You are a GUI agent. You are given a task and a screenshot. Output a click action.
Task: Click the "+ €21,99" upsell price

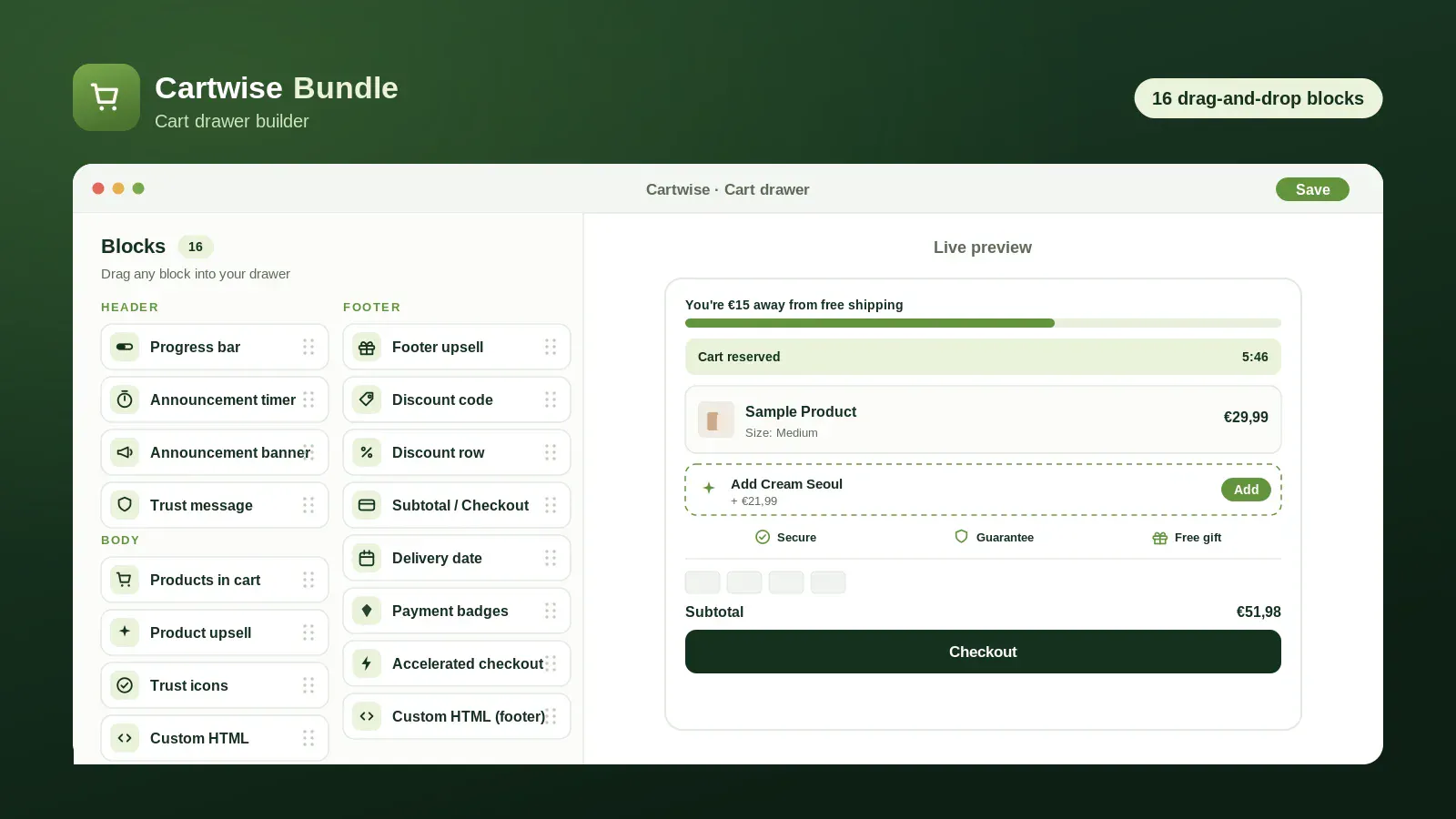(754, 501)
